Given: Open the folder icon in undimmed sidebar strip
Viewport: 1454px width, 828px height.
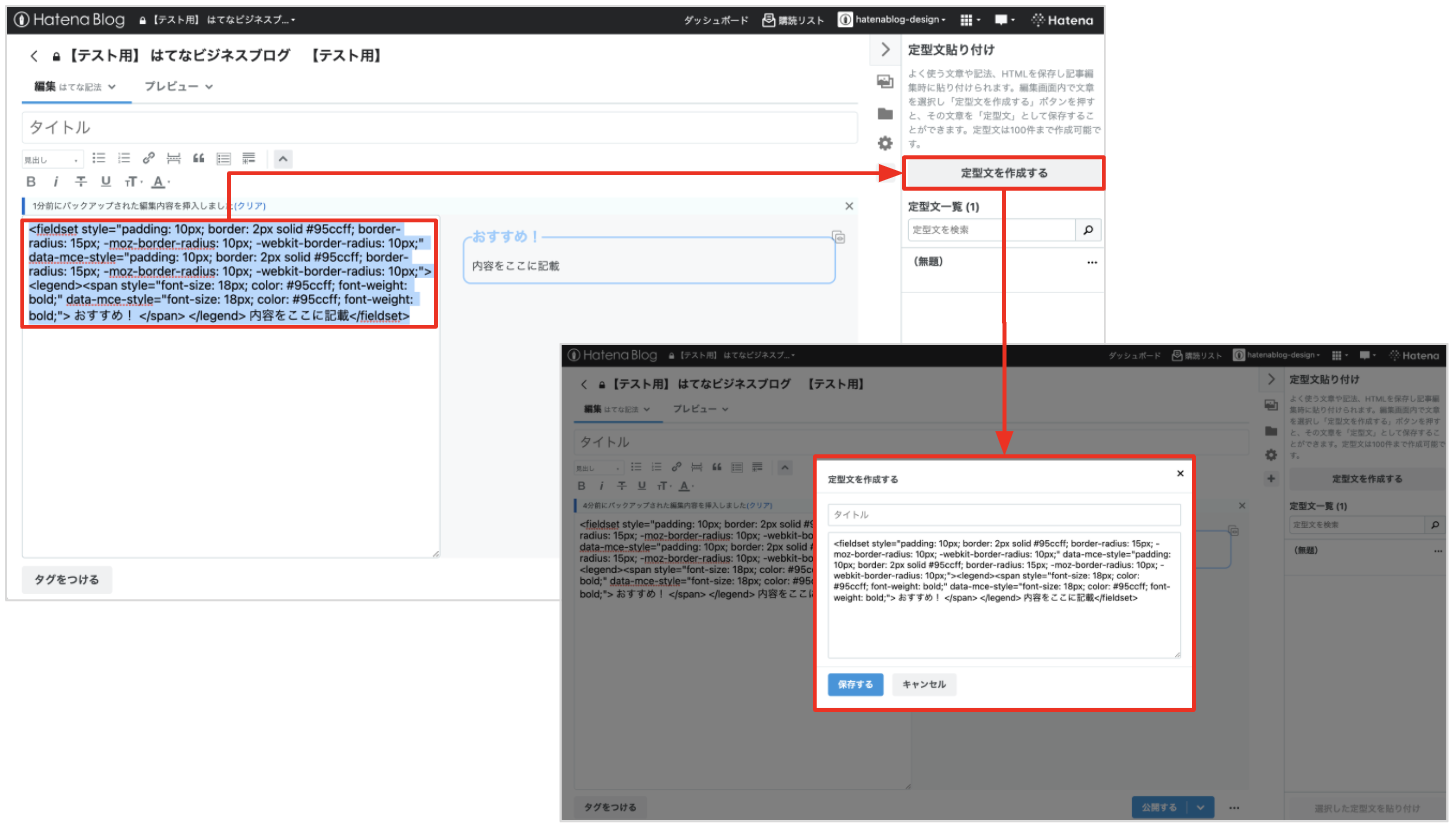Looking at the screenshot, I should point(885,113).
